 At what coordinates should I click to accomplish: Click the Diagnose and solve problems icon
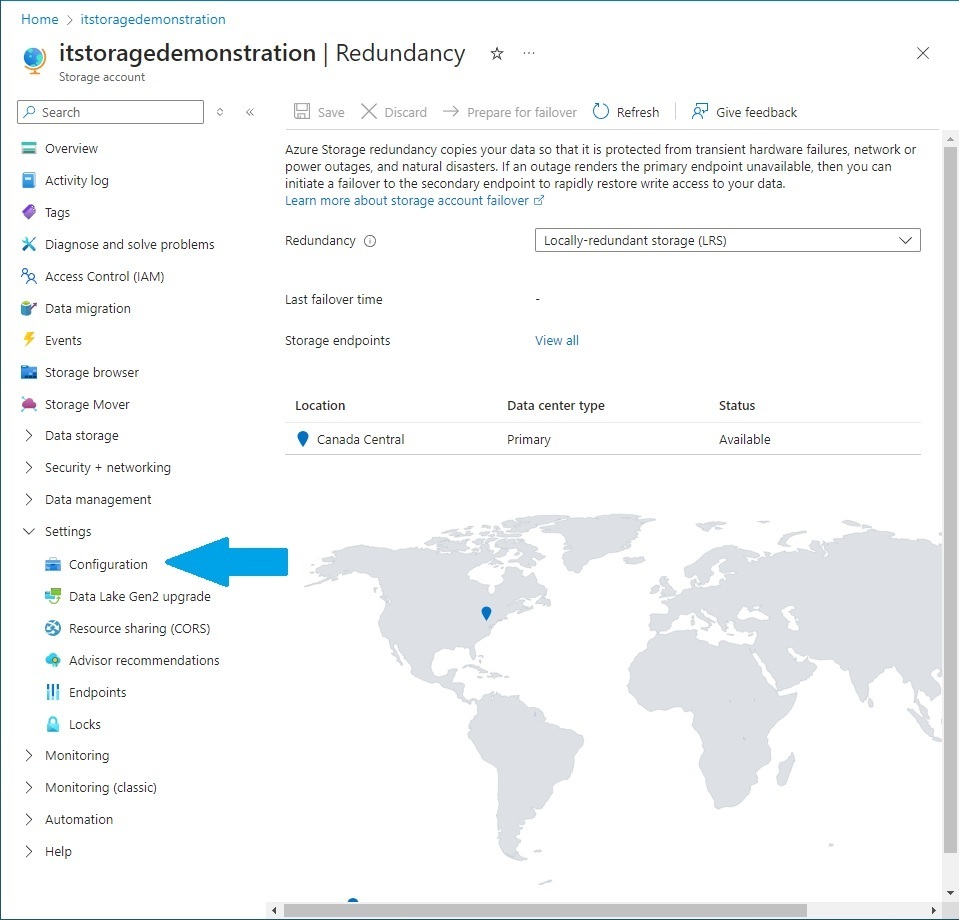click(29, 244)
